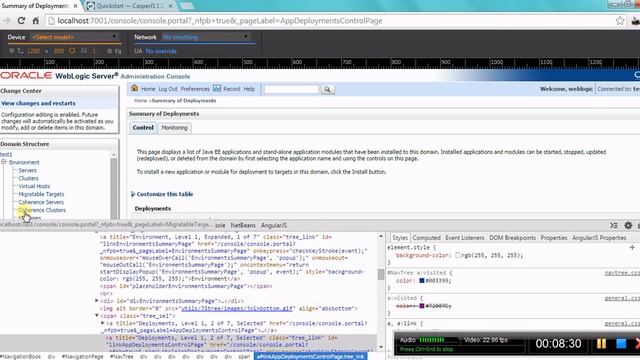The image size is (640, 360).
Task: Select the Control tab
Action: (143, 128)
